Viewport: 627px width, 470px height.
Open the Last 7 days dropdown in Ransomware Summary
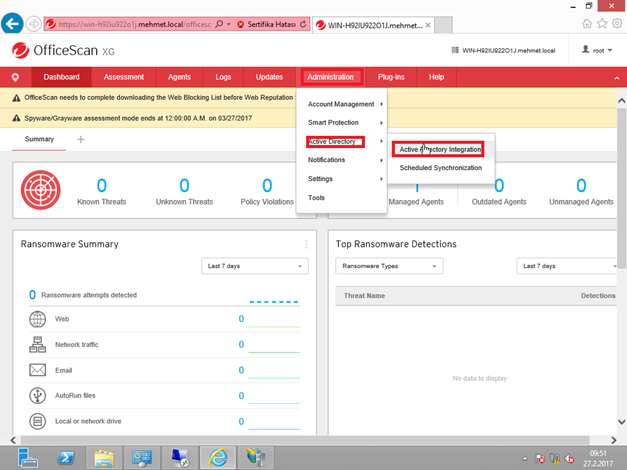[255, 266]
